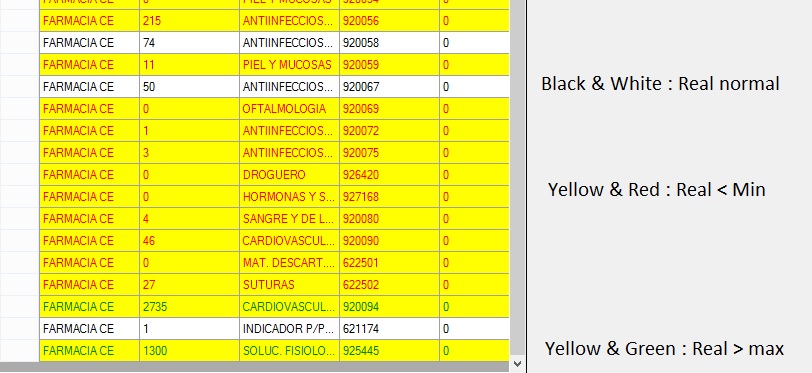
Task: Click code cell 925445
Action: tap(389, 351)
